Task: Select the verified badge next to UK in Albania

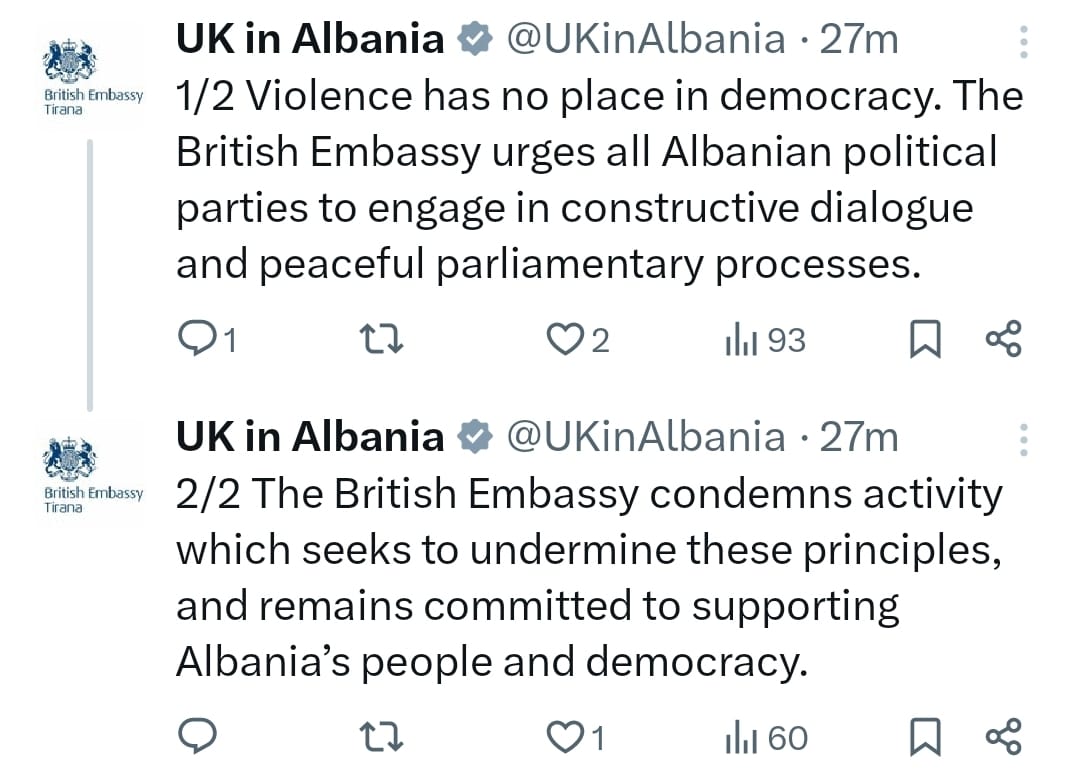Action: click(x=477, y=38)
